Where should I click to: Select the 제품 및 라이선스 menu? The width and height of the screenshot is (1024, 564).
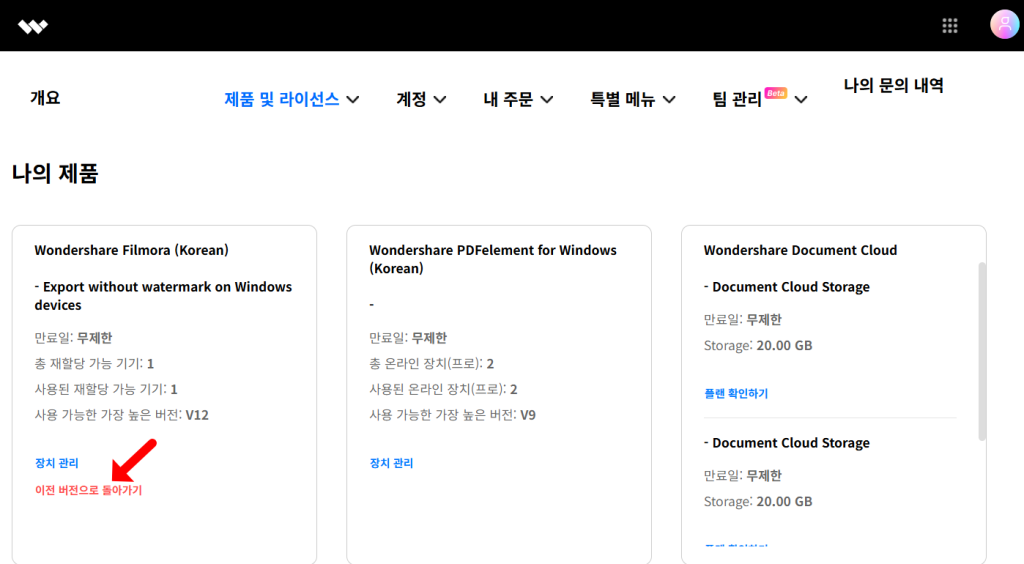coord(281,99)
